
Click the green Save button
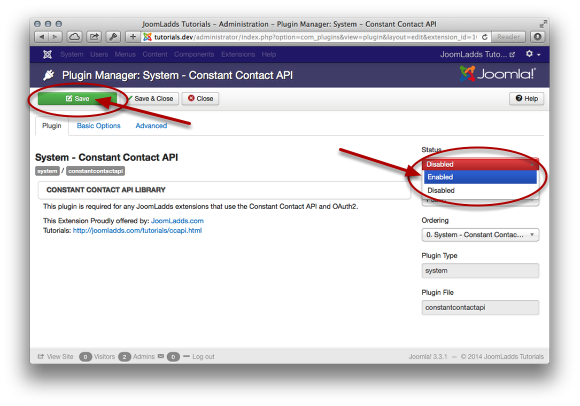click(x=77, y=98)
